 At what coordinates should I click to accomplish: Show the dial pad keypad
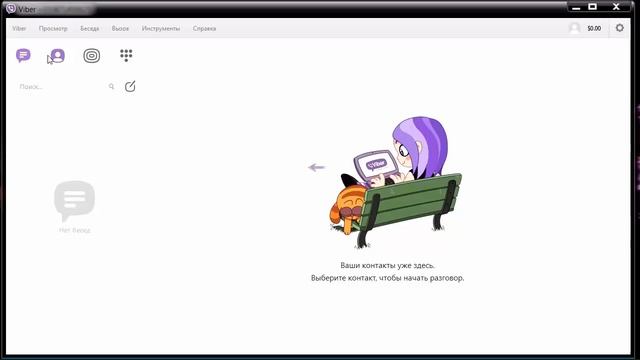point(126,55)
